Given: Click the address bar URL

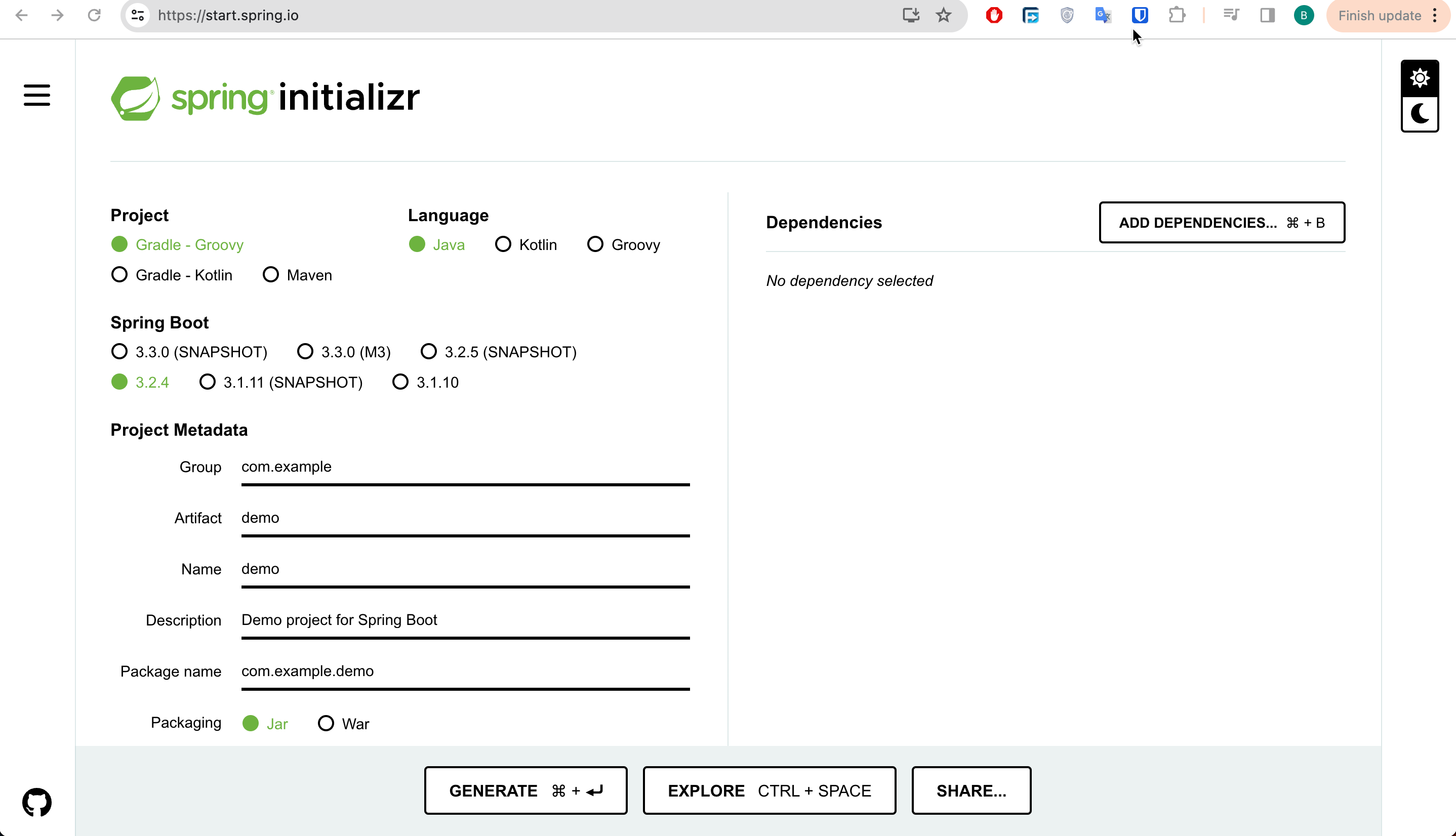Looking at the screenshot, I should pos(228,16).
